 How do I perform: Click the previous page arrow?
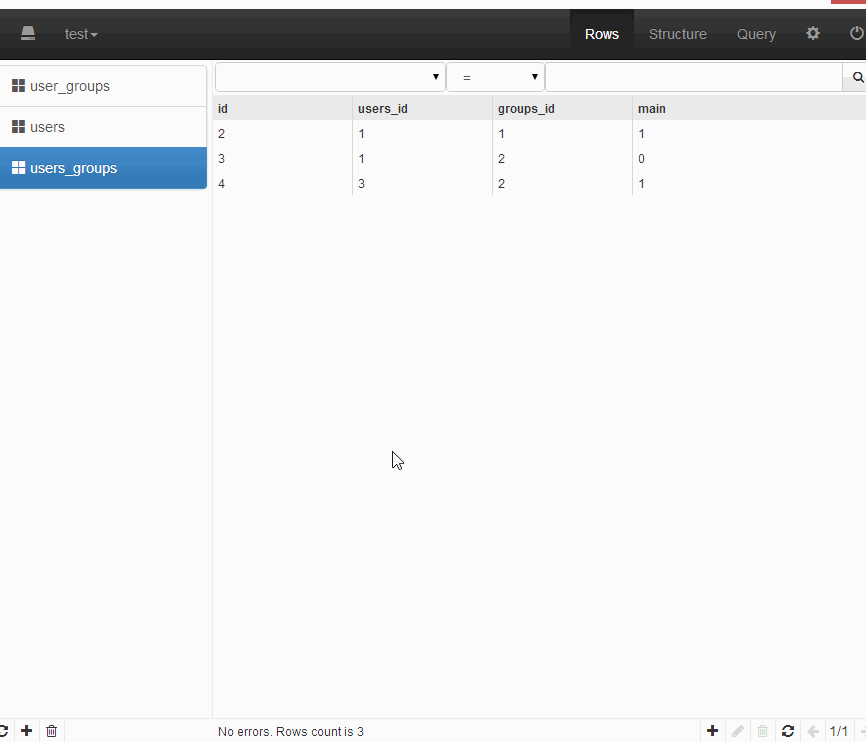pos(813,731)
